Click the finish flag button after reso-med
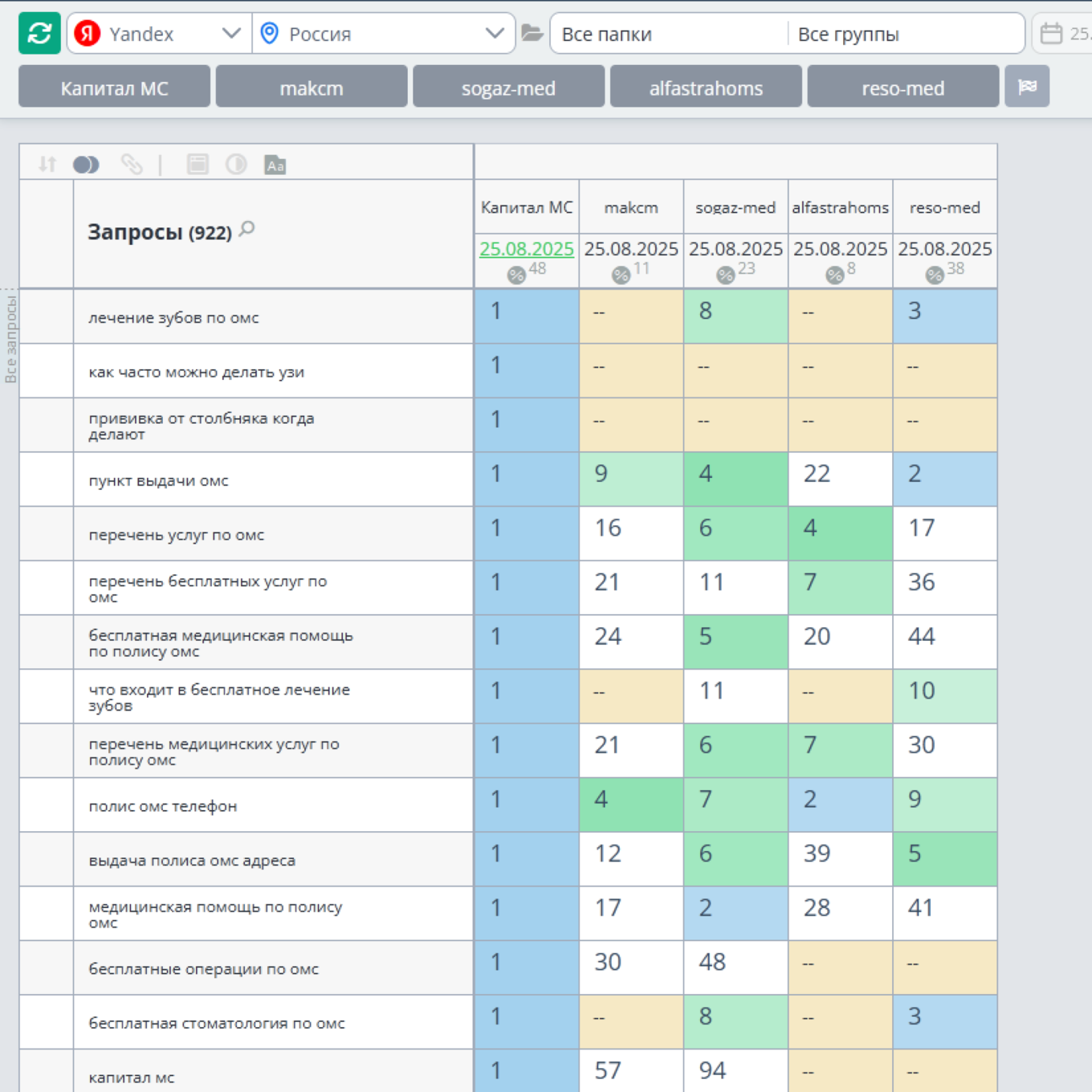The width and height of the screenshot is (1092, 1092). (x=1027, y=87)
